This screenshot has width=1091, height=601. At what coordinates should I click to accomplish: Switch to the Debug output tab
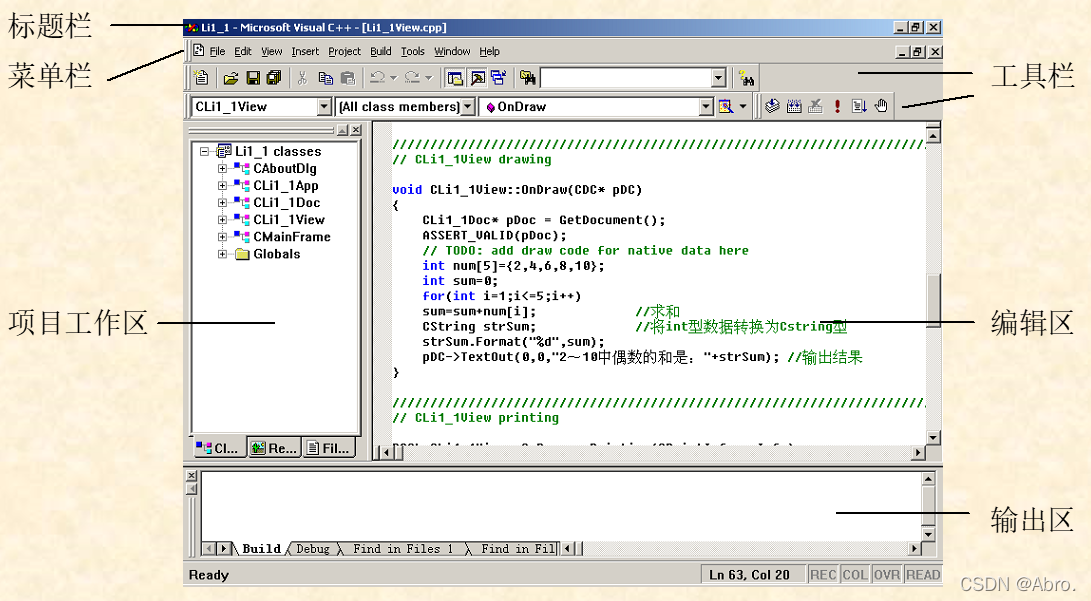click(312, 549)
